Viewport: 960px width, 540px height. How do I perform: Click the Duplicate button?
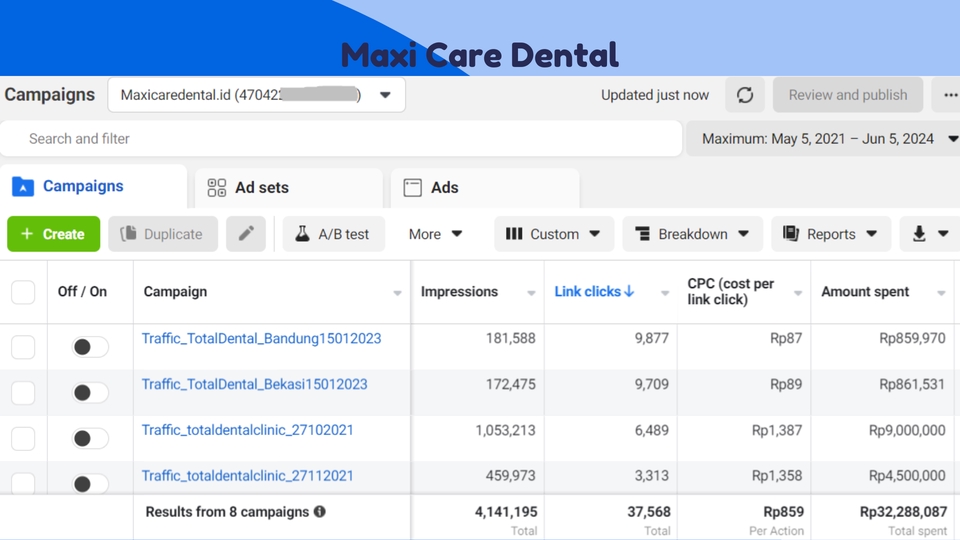(163, 234)
